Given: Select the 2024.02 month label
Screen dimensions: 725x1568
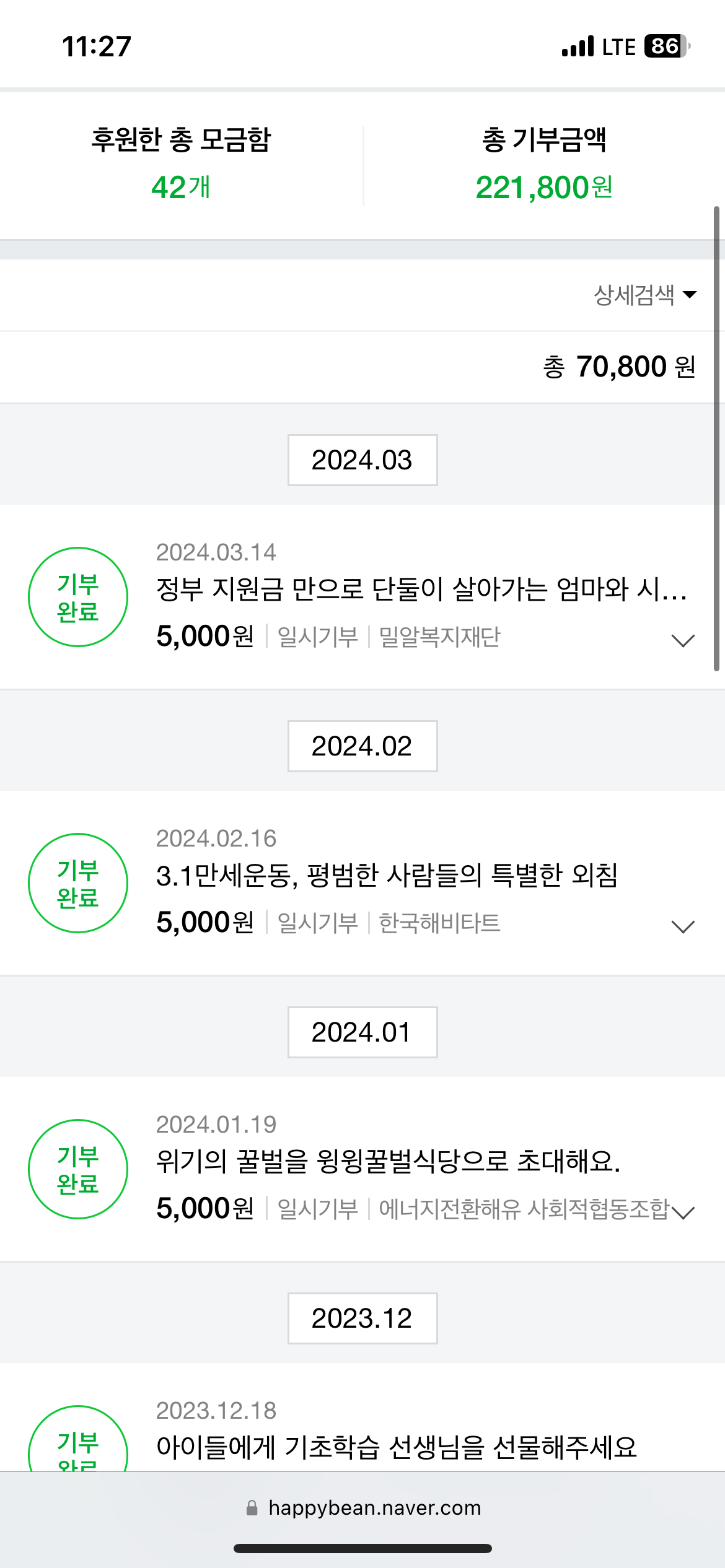Looking at the screenshot, I should [362, 746].
